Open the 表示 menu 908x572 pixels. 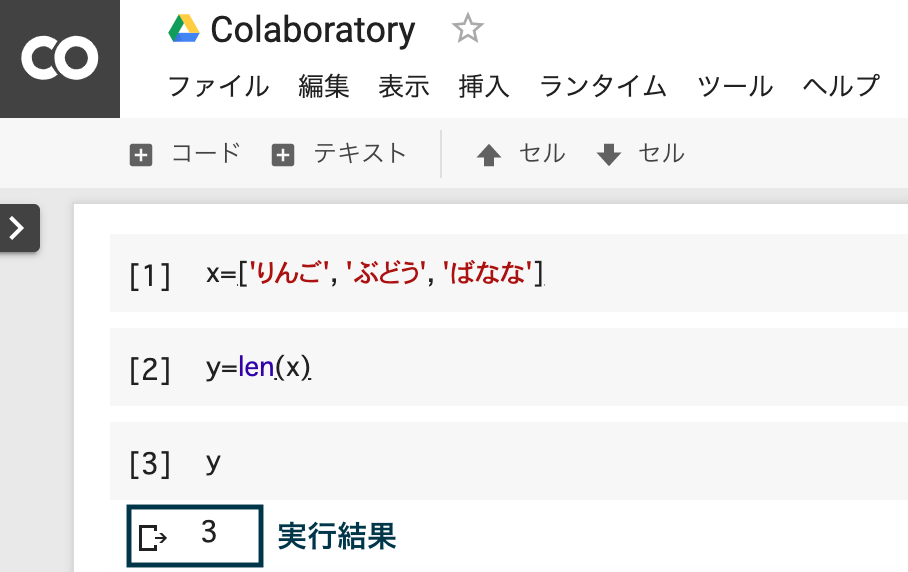pos(404,87)
